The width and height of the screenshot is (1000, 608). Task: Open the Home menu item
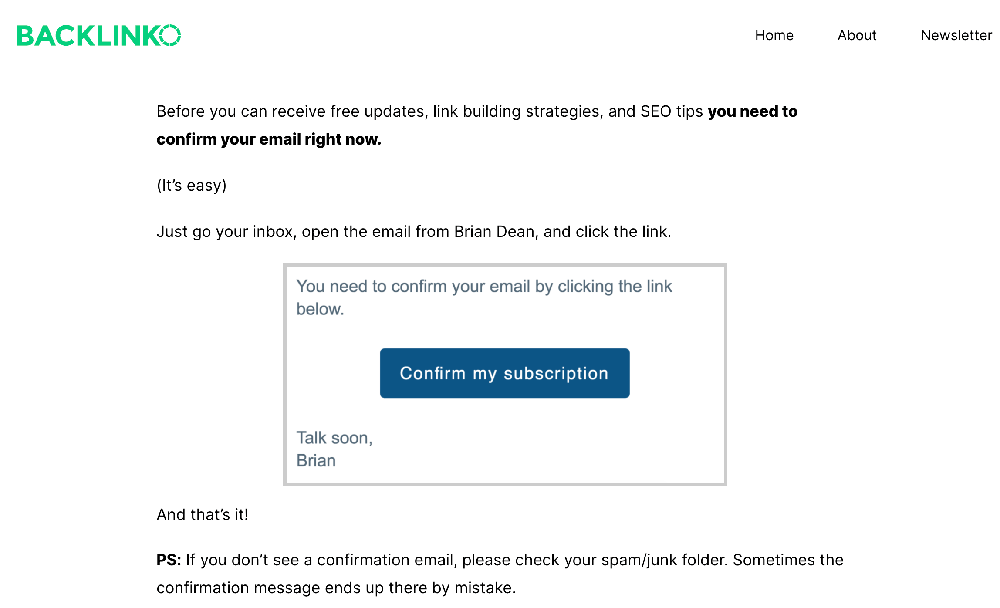point(774,35)
